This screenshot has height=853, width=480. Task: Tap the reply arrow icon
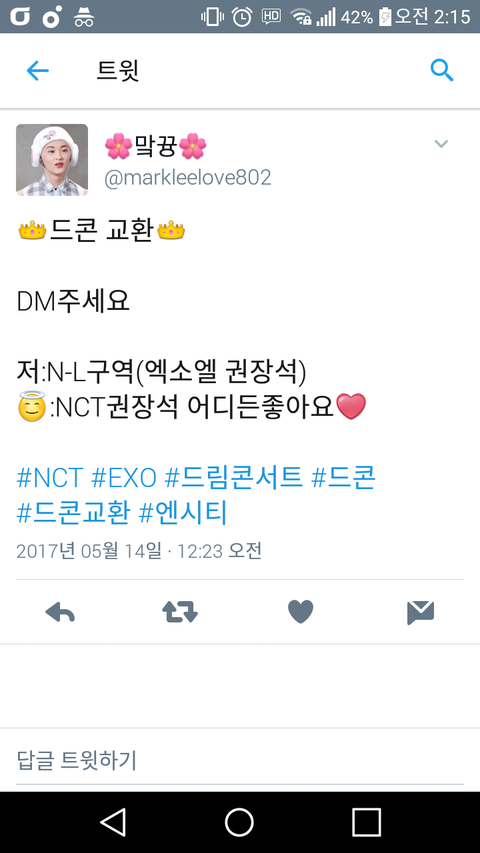pyautogui.click(x=60, y=613)
